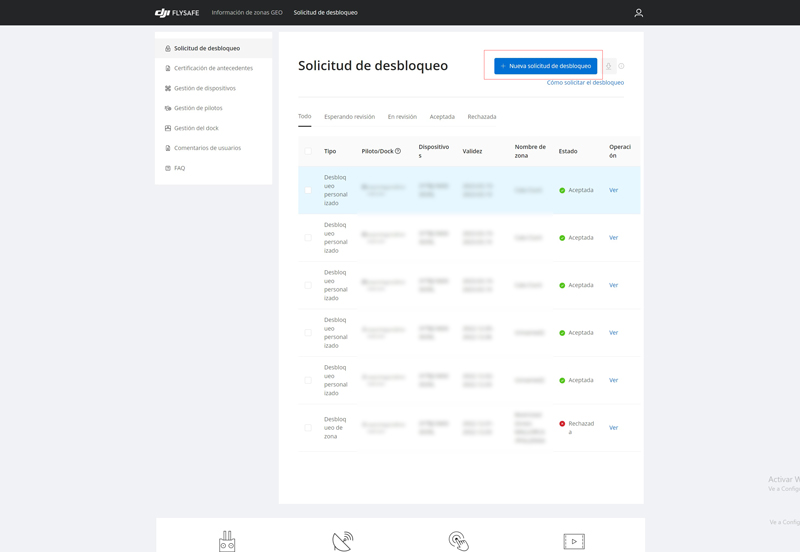Click the download icon beside the blue button
The image size is (800, 552).
click(609, 66)
